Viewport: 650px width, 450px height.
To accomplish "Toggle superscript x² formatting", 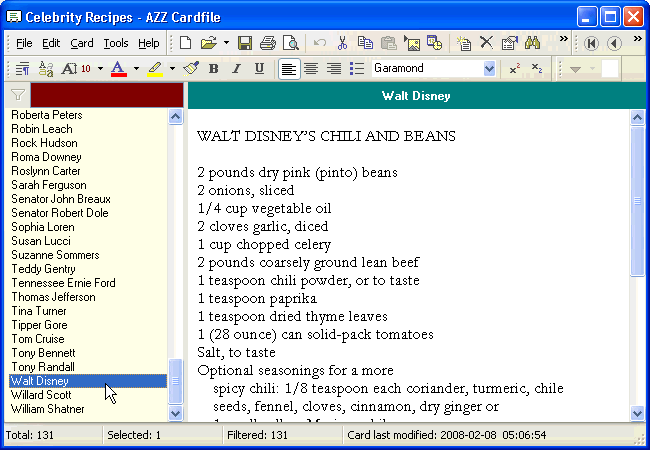I will click(515, 68).
